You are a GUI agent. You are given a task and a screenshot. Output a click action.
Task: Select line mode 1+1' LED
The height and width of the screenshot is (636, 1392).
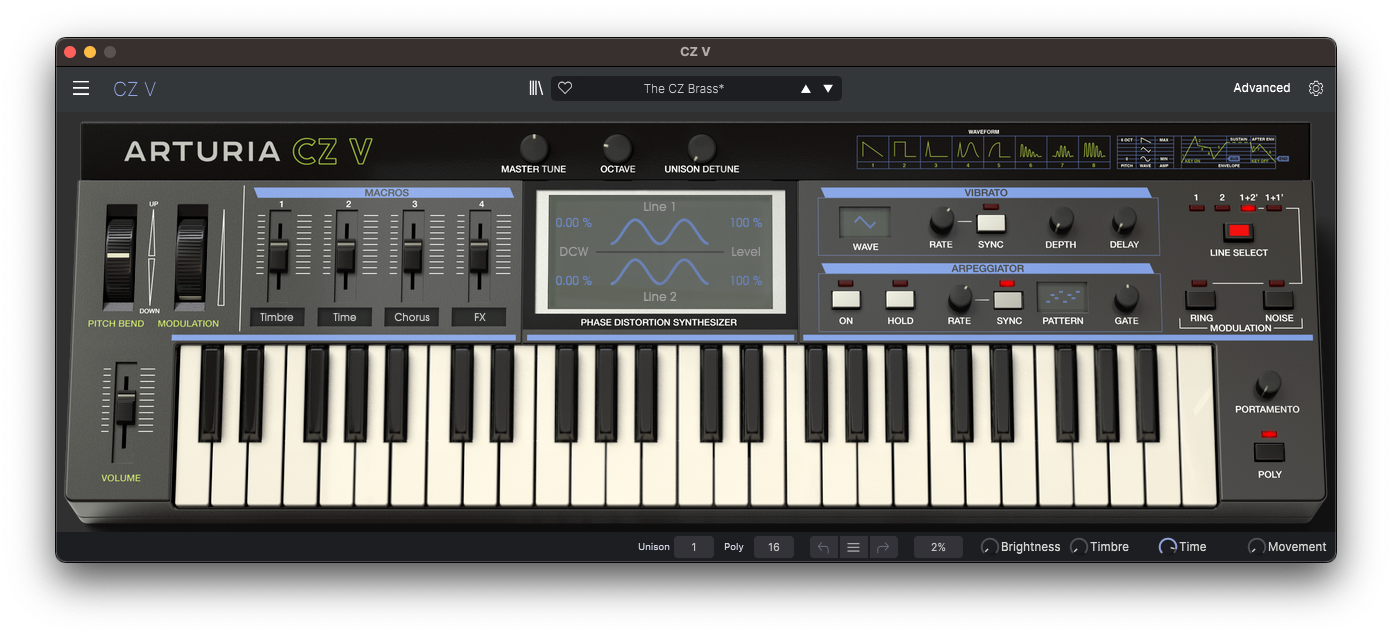(1274, 208)
